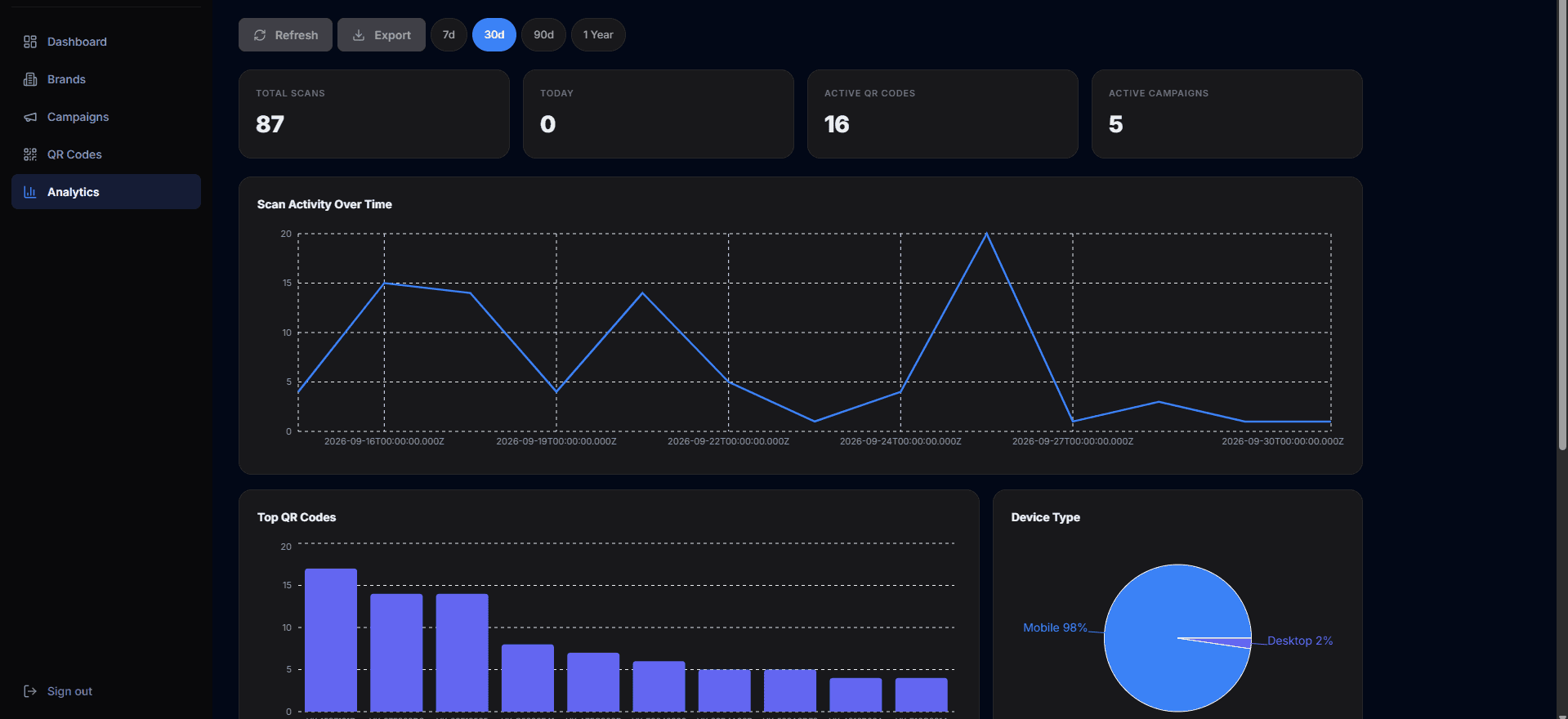Click the Brands building icon

[x=30, y=79]
